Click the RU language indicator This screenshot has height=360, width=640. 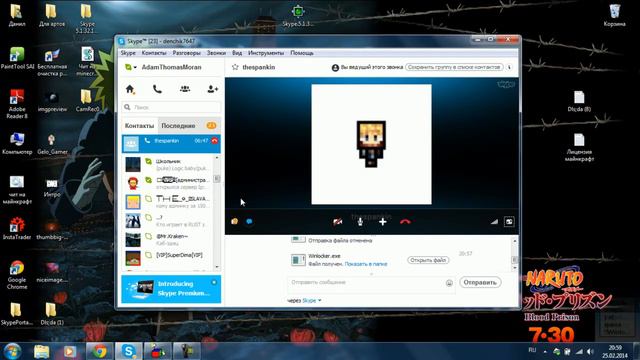(532, 350)
